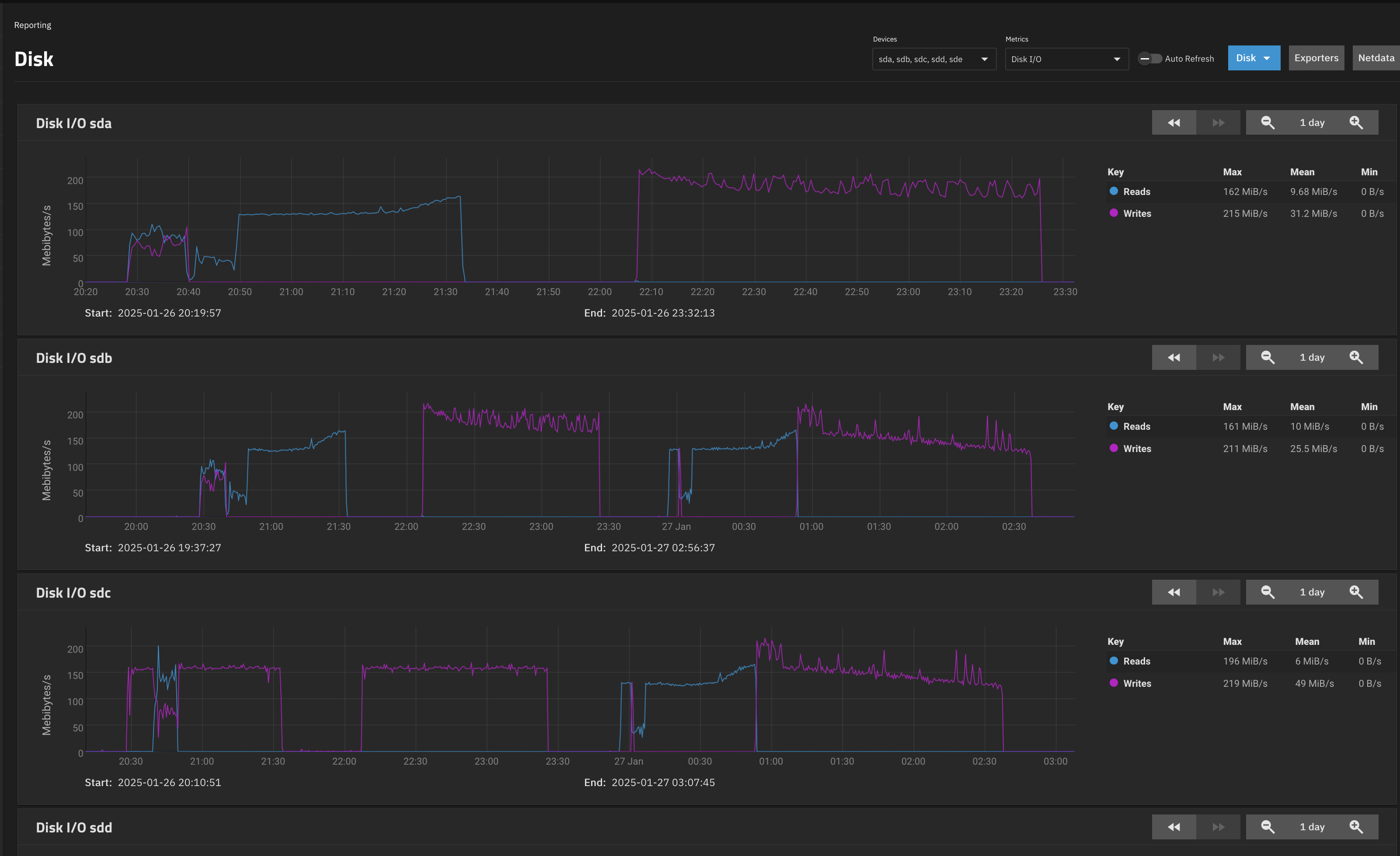The width and height of the screenshot is (1400, 856).
Task: Rewind the Disk I/O sdb chart
Action: (x=1173, y=357)
